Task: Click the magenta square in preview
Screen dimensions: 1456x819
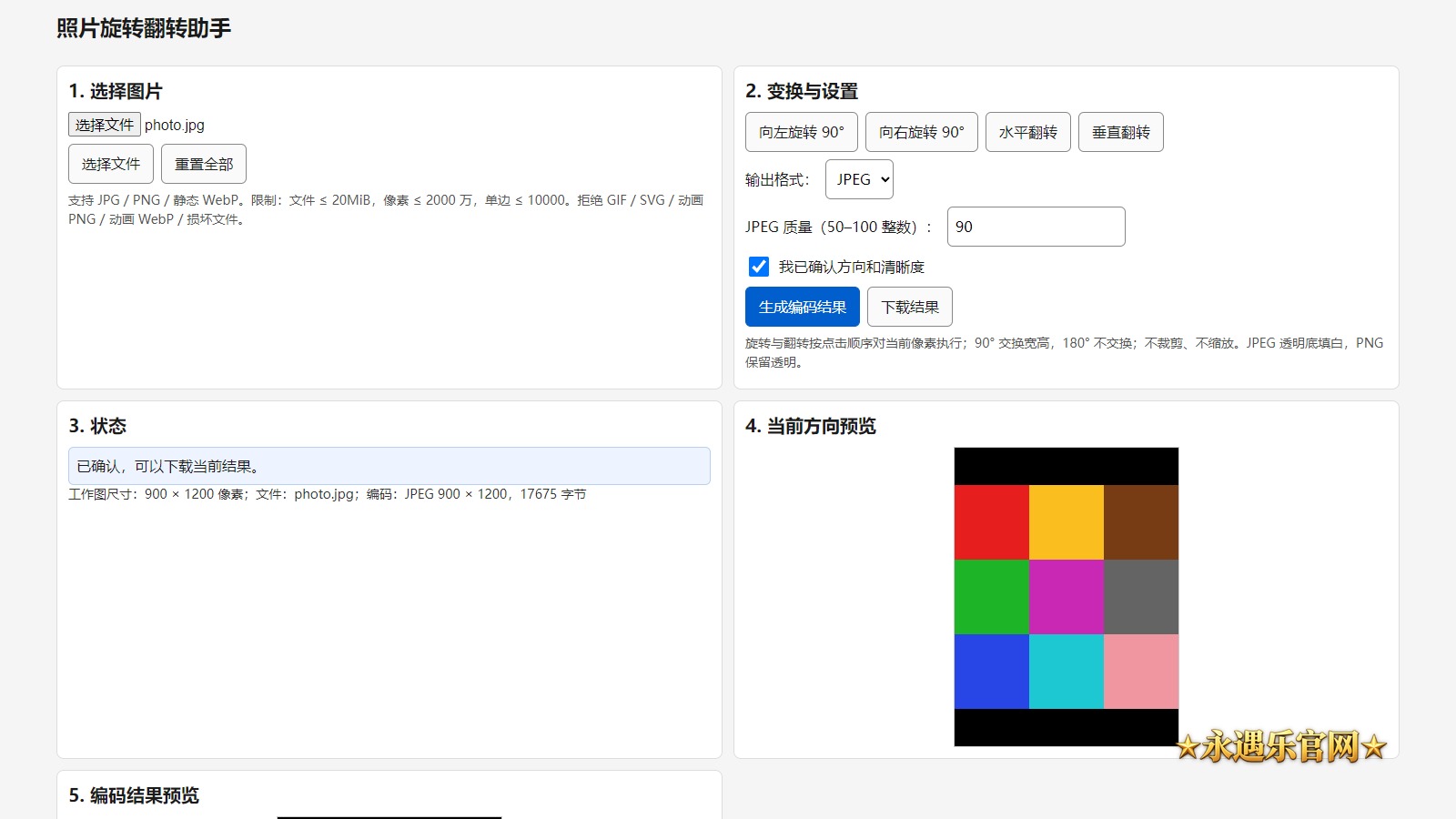Action: [x=1067, y=597]
